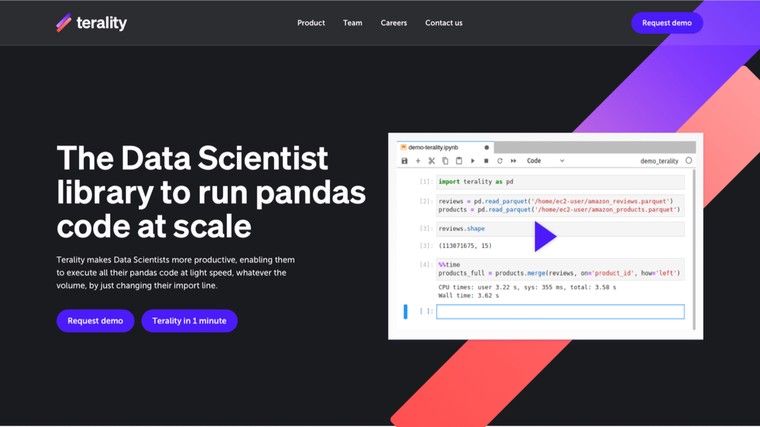This screenshot has width=760, height=427.
Task: Click the add cell plus icon
Action: [x=418, y=161]
